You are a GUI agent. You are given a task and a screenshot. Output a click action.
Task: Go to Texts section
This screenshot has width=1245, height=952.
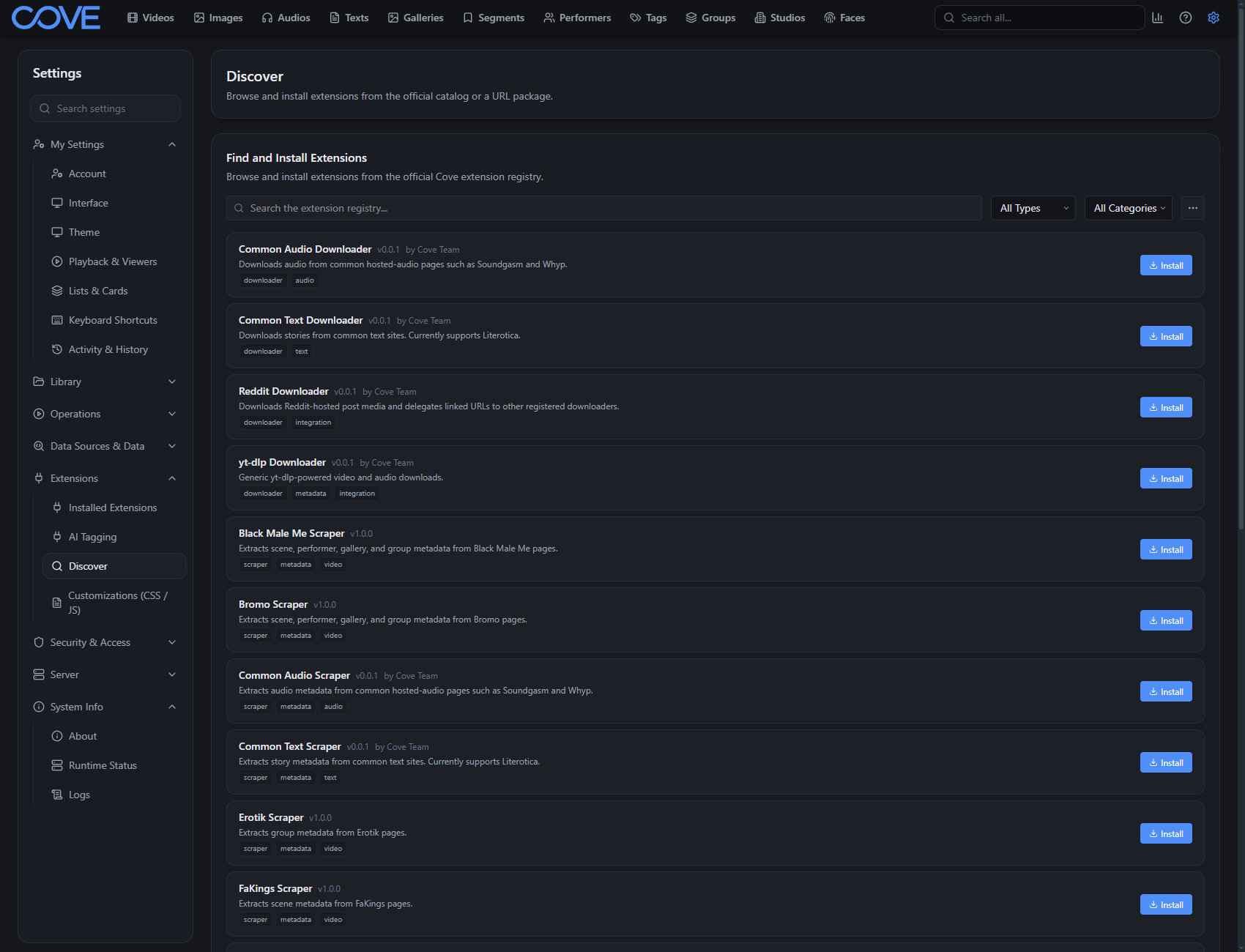tap(349, 18)
